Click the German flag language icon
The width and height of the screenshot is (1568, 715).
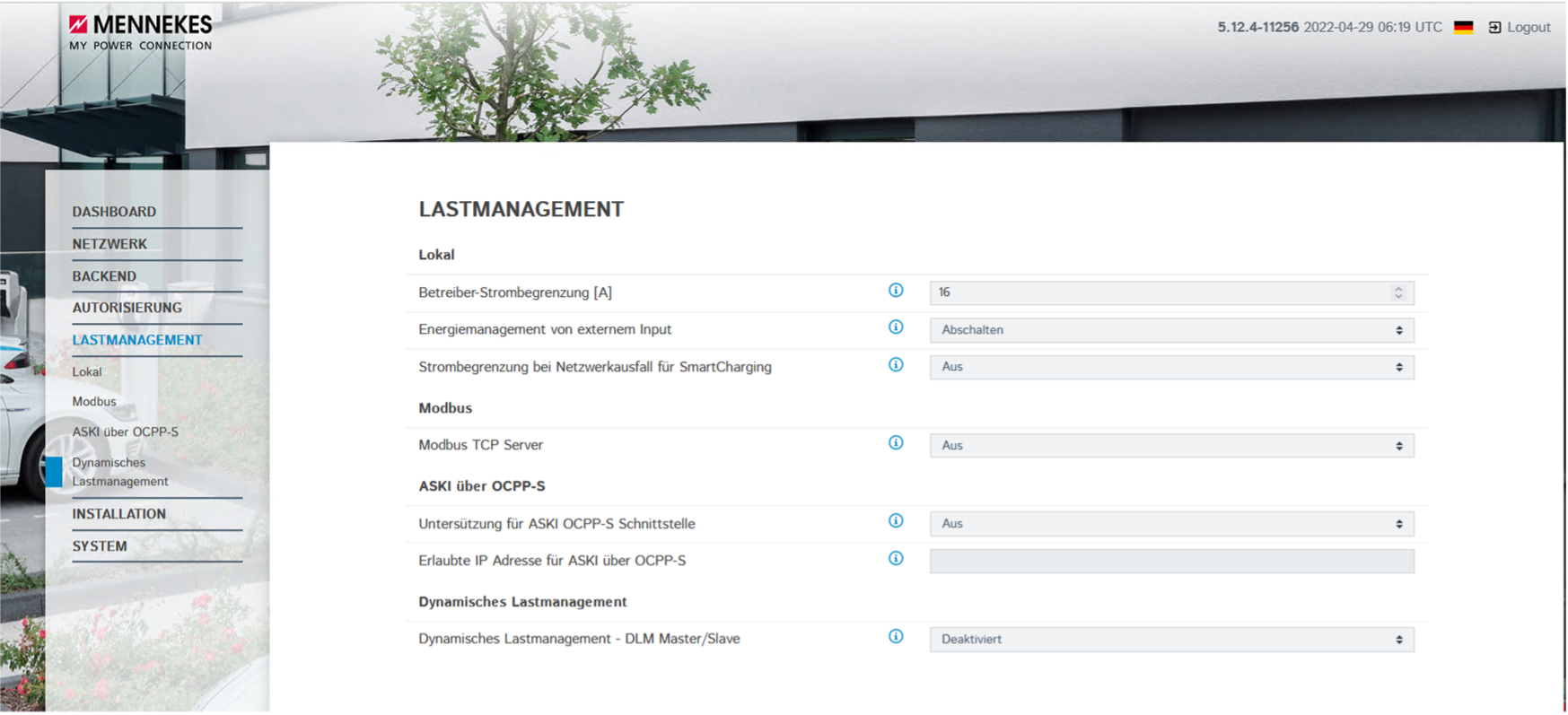pyautogui.click(x=1463, y=28)
